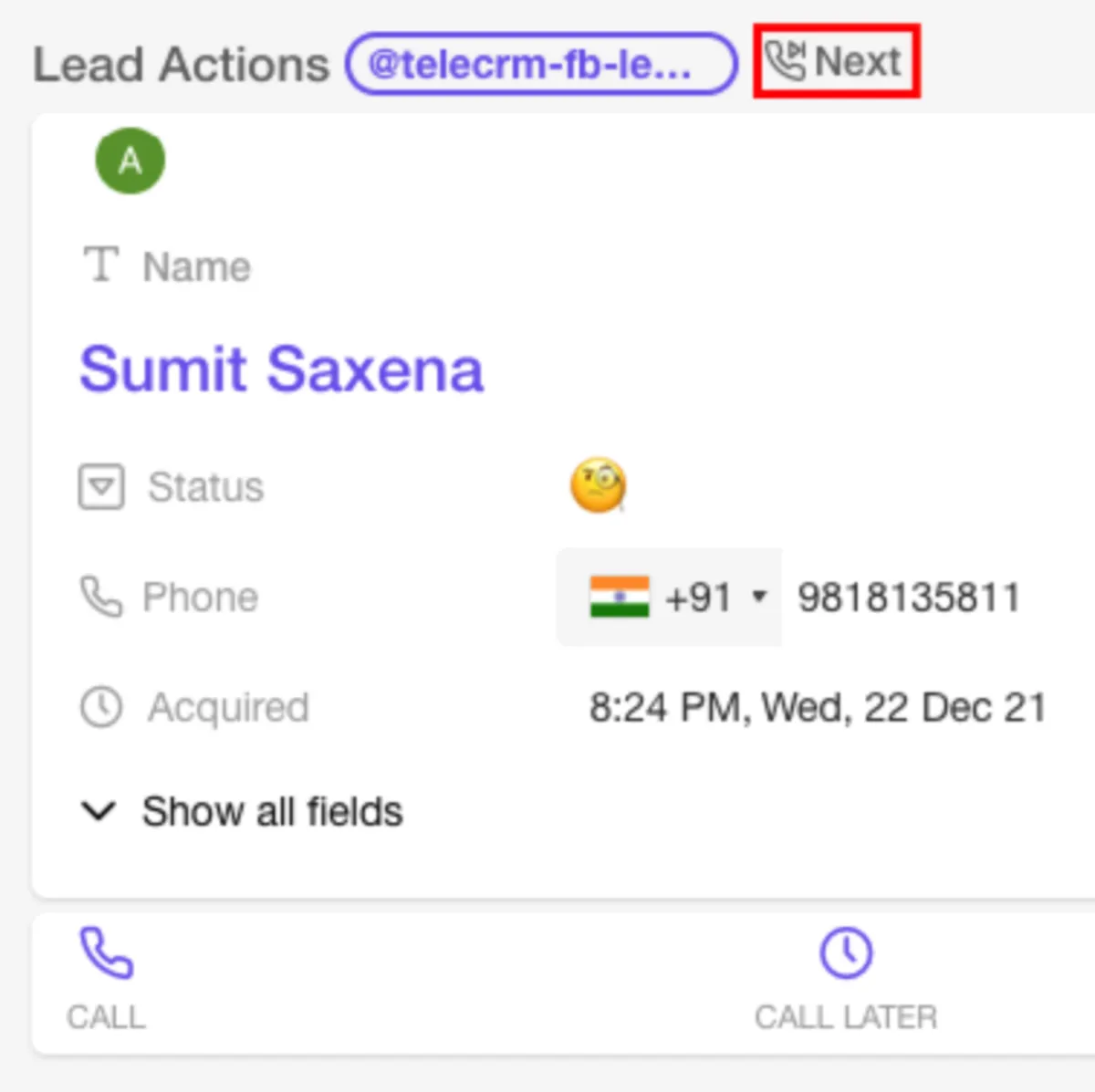This screenshot has width=1095, height=1092.
Task: Click the Call Later clock icon
Action: point(846,953)
